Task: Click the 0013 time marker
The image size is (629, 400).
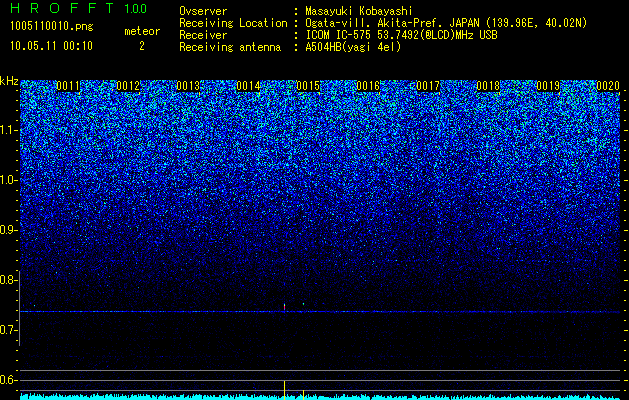Action: [x=188, y=86]
